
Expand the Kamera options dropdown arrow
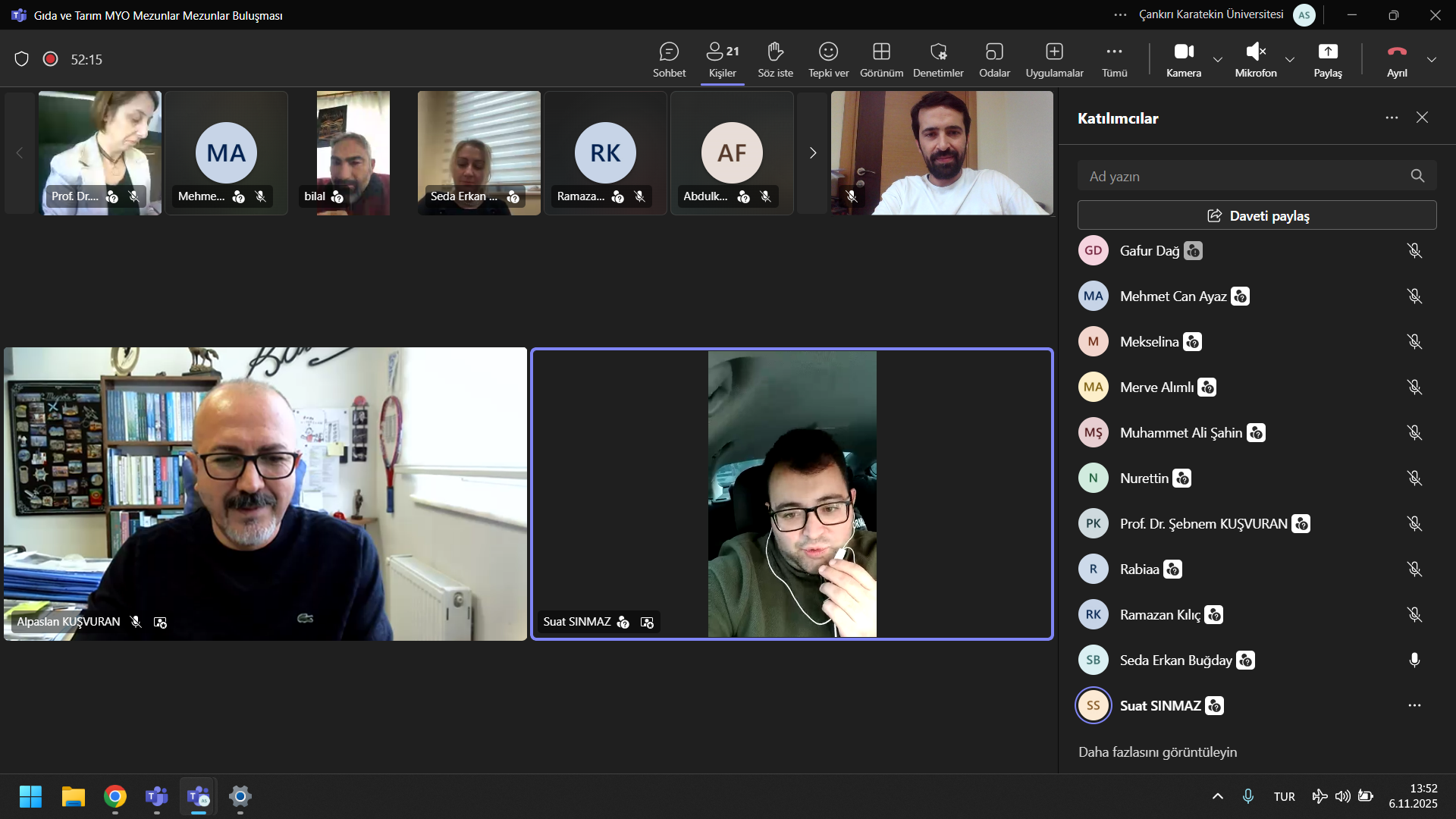(x=1218, y=59)
